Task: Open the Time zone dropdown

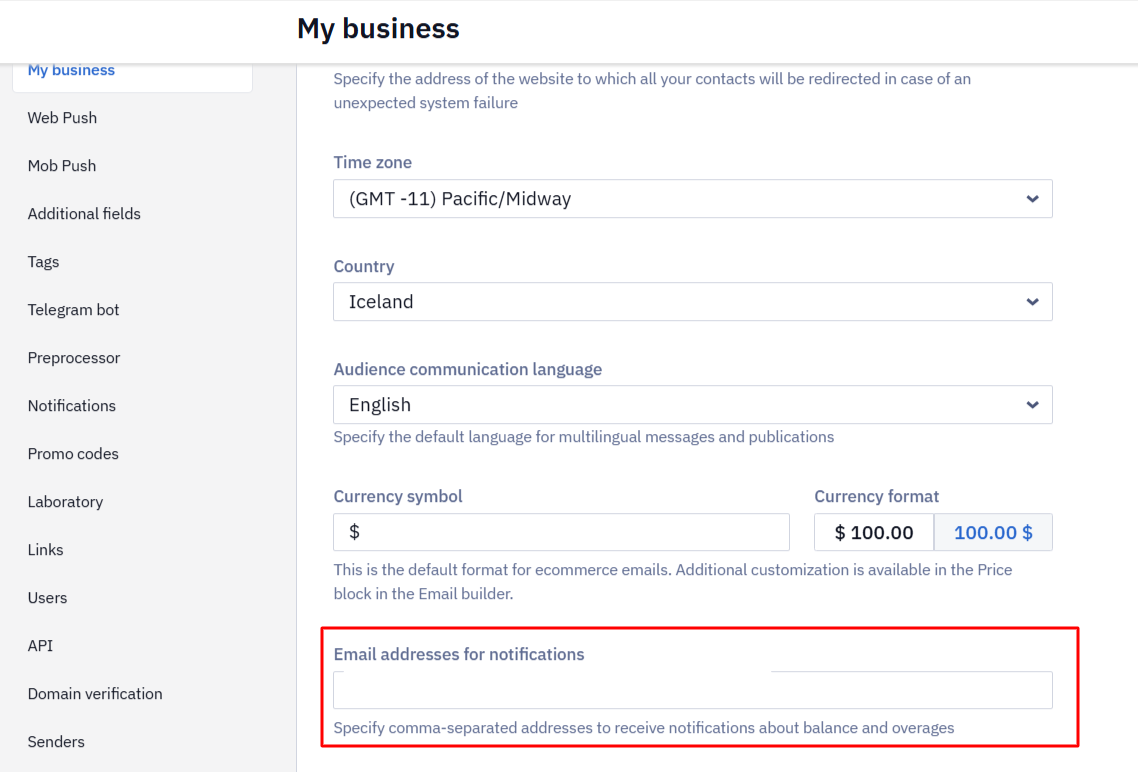Action: pyautogui.click(x=692, y=199)
